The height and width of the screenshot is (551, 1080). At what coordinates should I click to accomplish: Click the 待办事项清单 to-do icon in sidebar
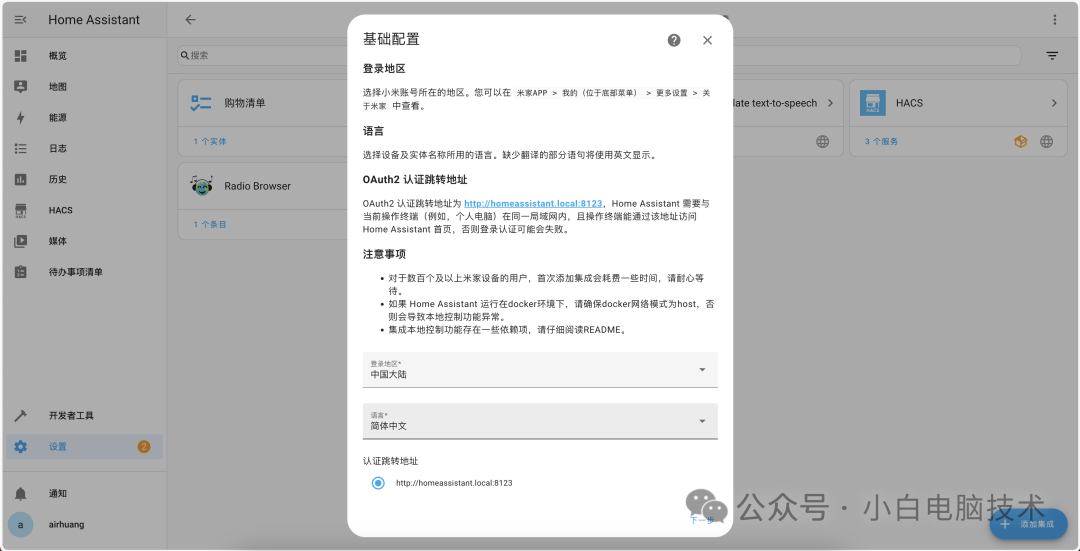coord(21,272)
